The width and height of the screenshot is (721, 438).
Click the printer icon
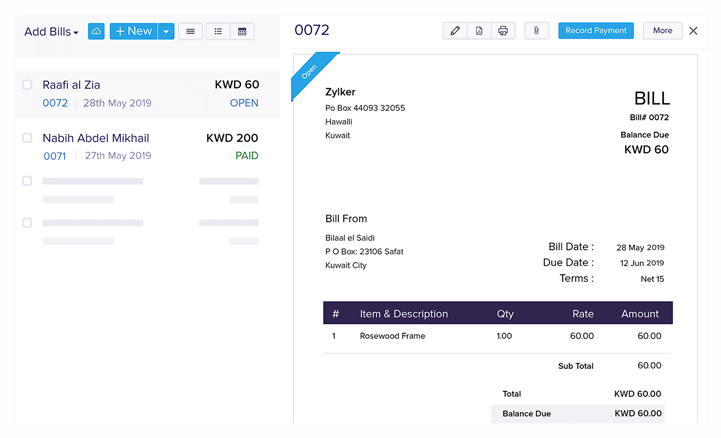(x=503, y=31)
